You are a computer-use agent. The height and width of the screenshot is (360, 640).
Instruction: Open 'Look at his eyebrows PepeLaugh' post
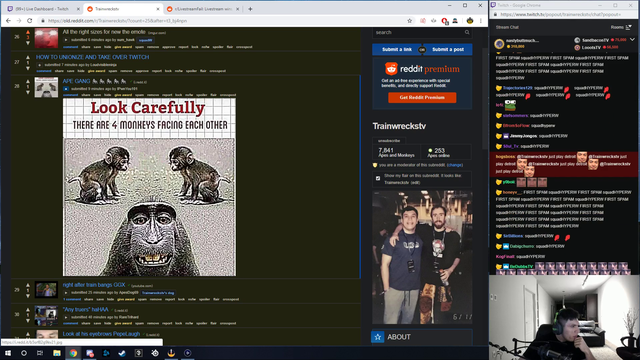tap(101, 334)
